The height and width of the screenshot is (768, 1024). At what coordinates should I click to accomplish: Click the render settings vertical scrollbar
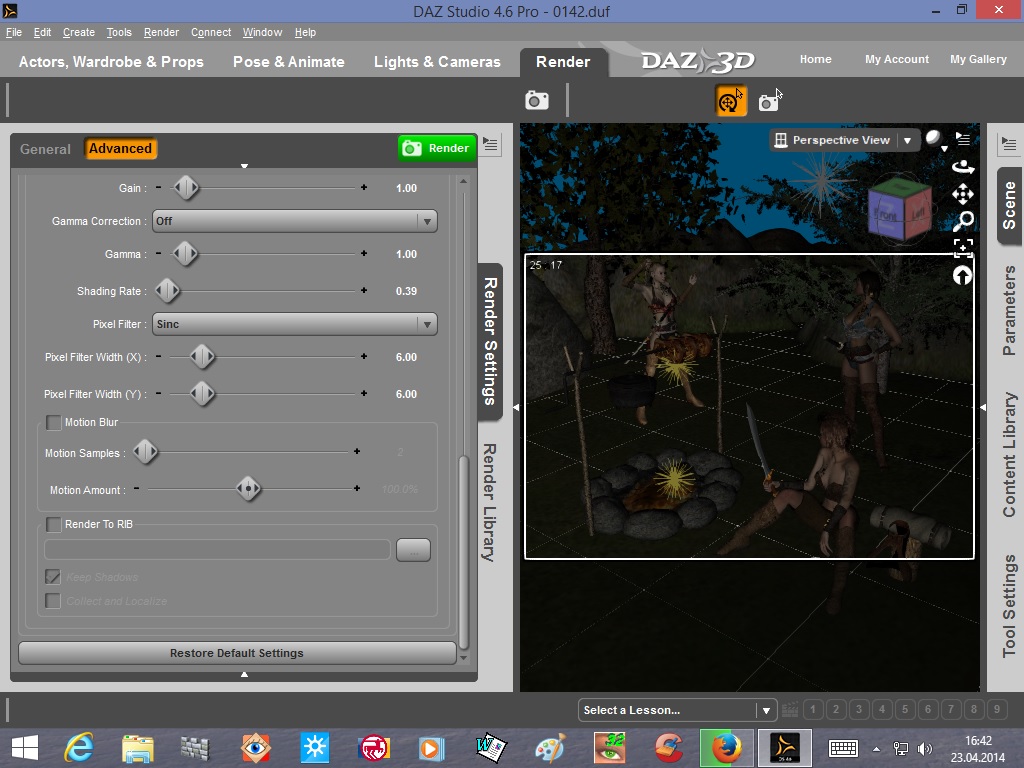point(464,552)
